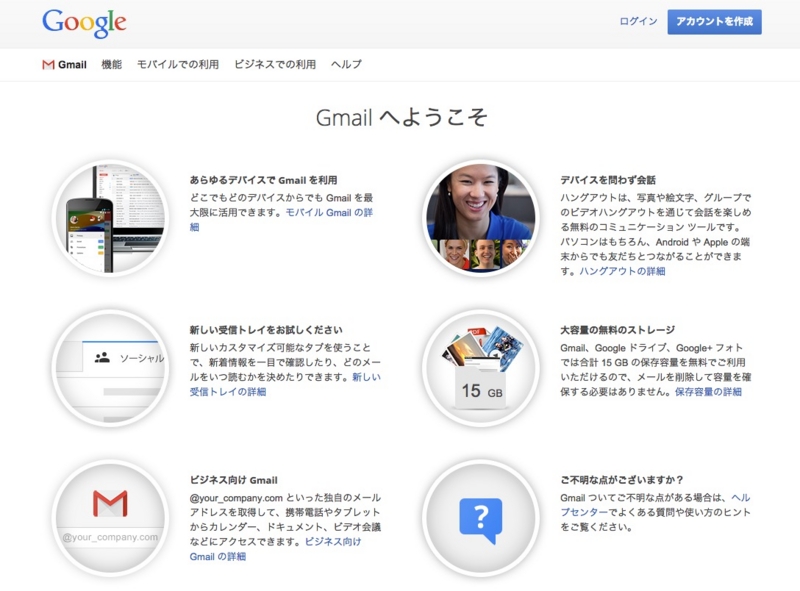
Task: Click the Google logo
Action: 84,23
